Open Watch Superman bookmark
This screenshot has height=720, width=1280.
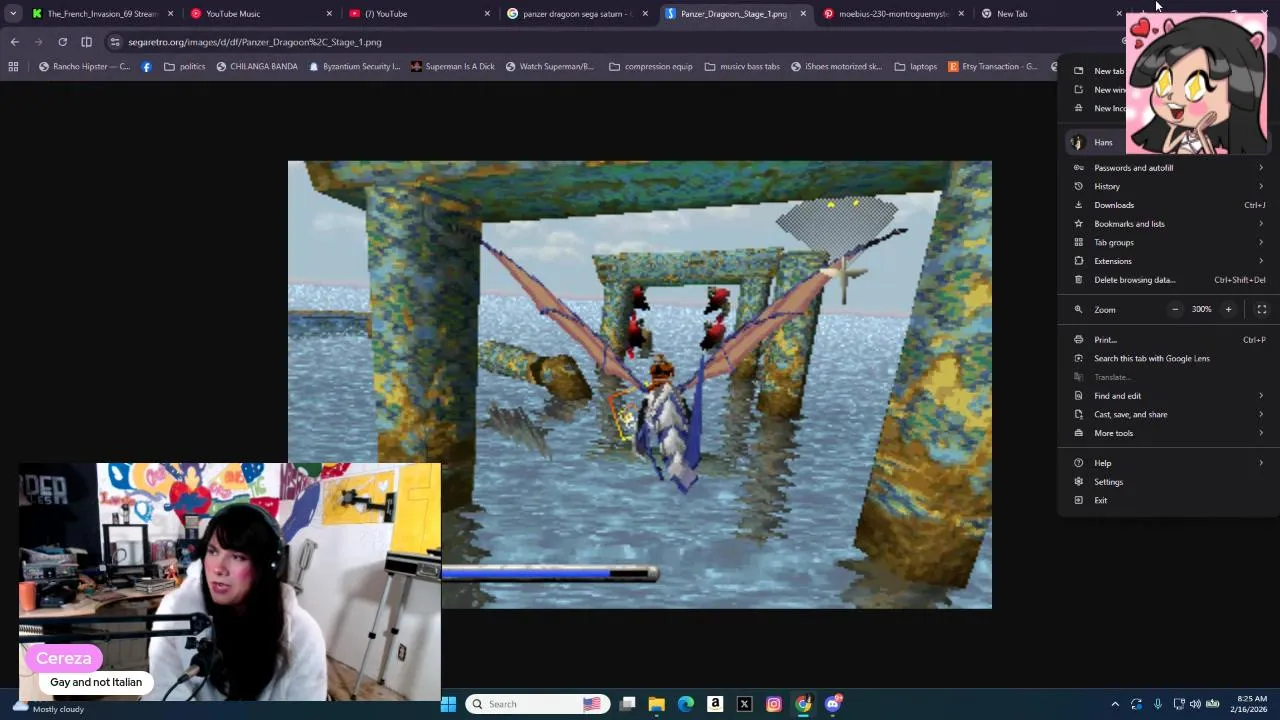(x=549, y=67)
